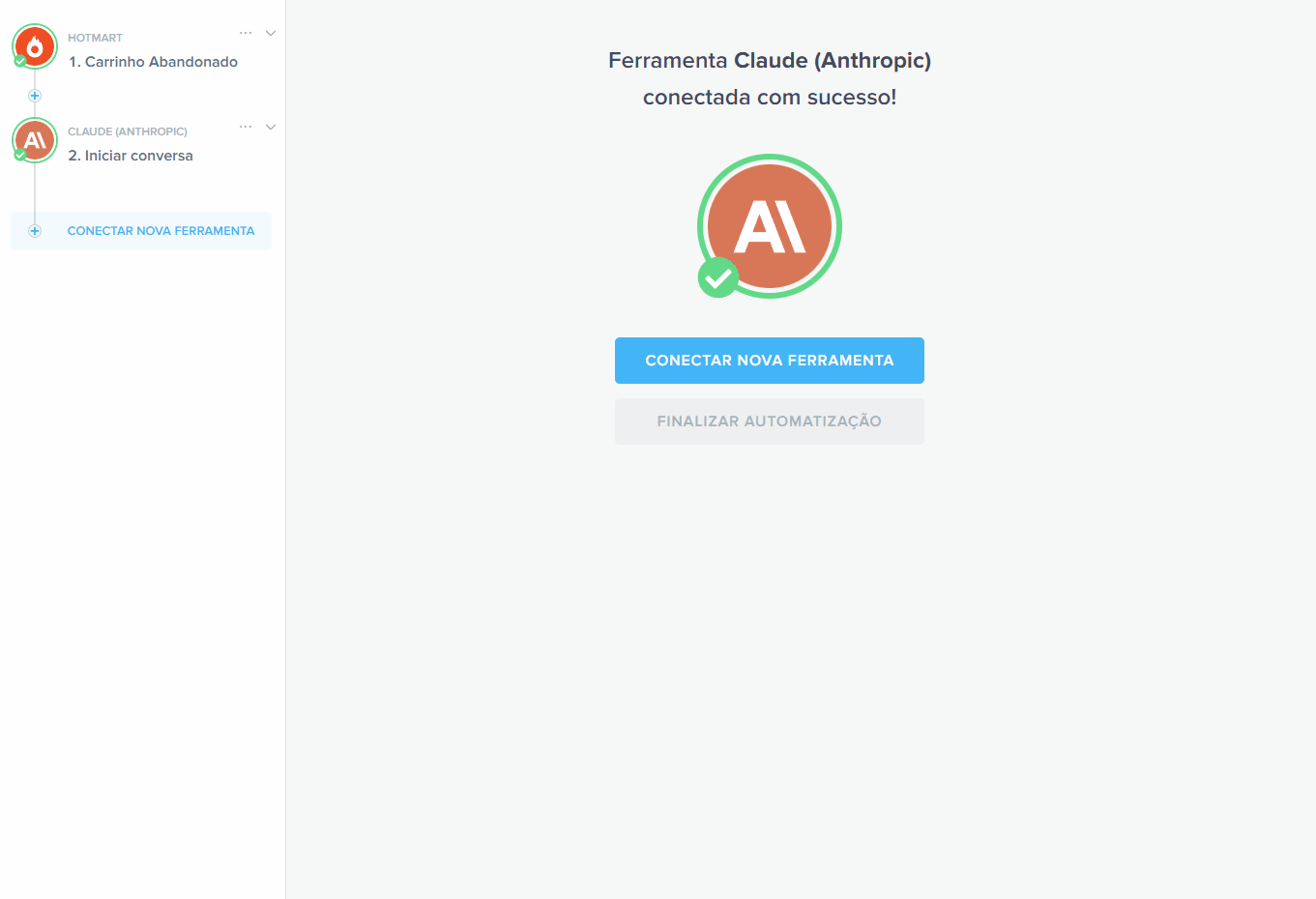Click the plus icon beside Conectar Nova Ferramenta in the sidebar
Image resolution: width=1316 pixels, height=899 pixels.
(x=35, y=231)
